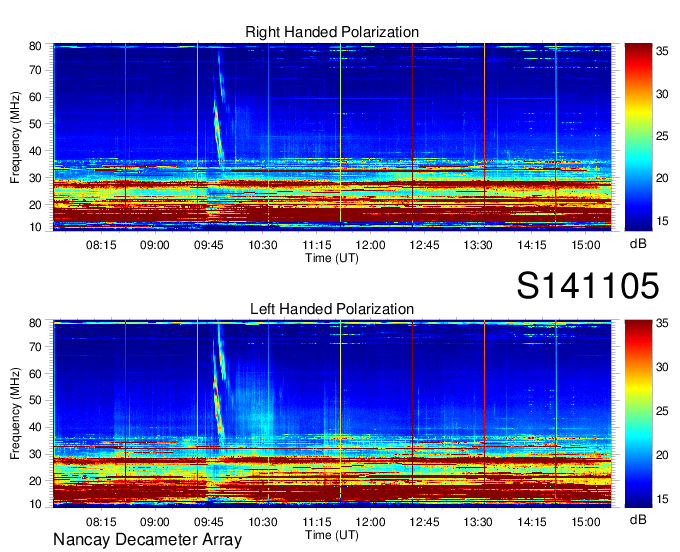The image size is (680, 552).
Task: Click the 15 label on Left Handed colorbar
Action: [x=662, y=499]
